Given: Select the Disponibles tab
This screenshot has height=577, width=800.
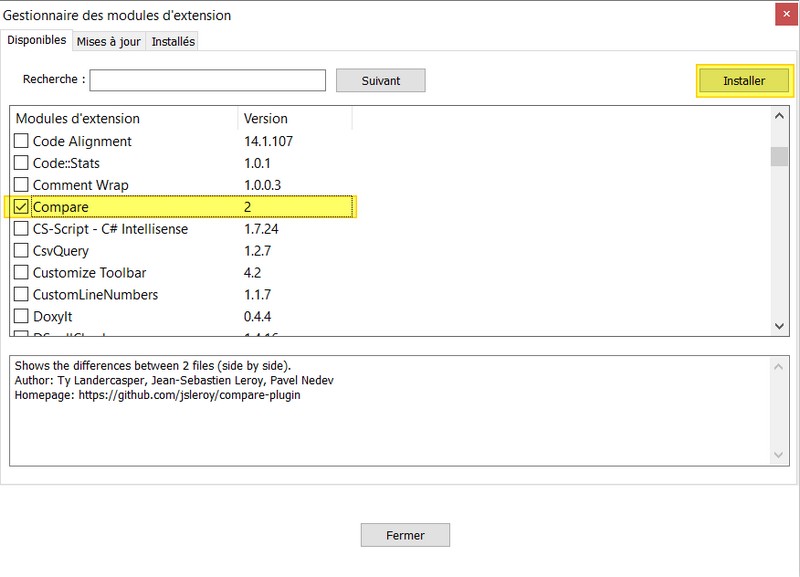Looking at the screenshot, I should tap(37, 41).
